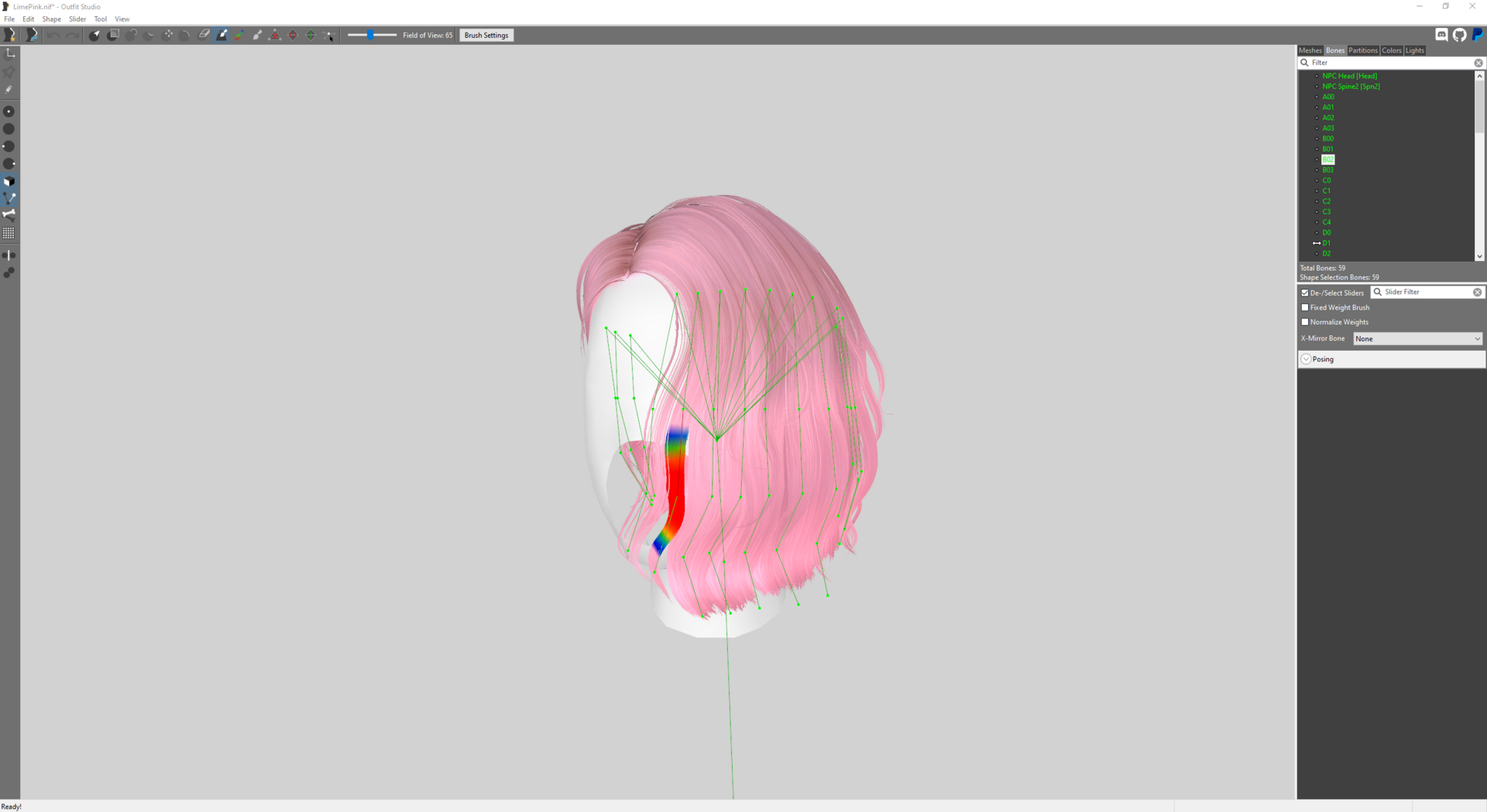Clear the bone Filter field
The width and height of the screenshot is (1487, 812).
pyautogui.click(x=1478, y=63)
